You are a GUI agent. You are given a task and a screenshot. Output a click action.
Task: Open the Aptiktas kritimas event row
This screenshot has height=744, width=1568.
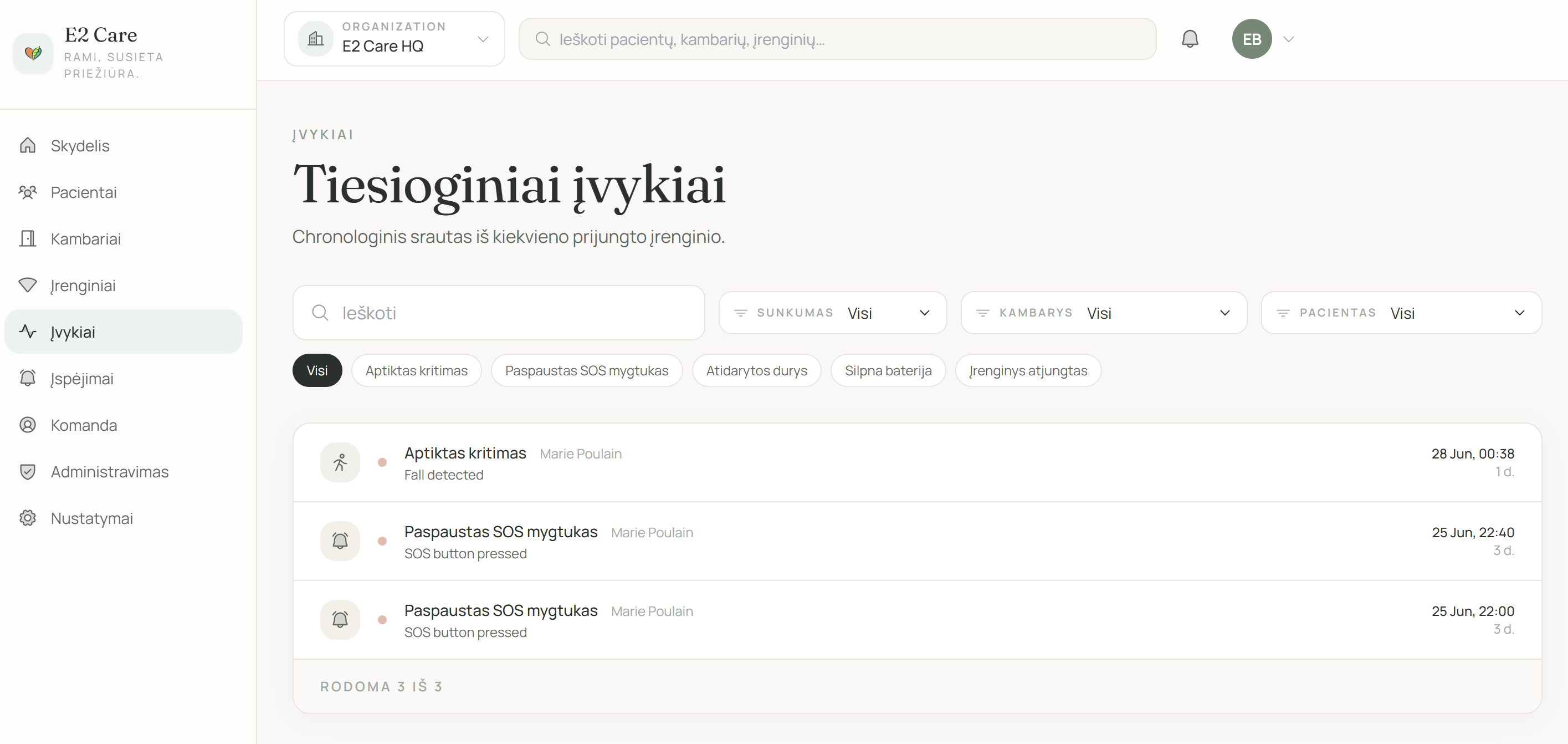click(916, 463)
